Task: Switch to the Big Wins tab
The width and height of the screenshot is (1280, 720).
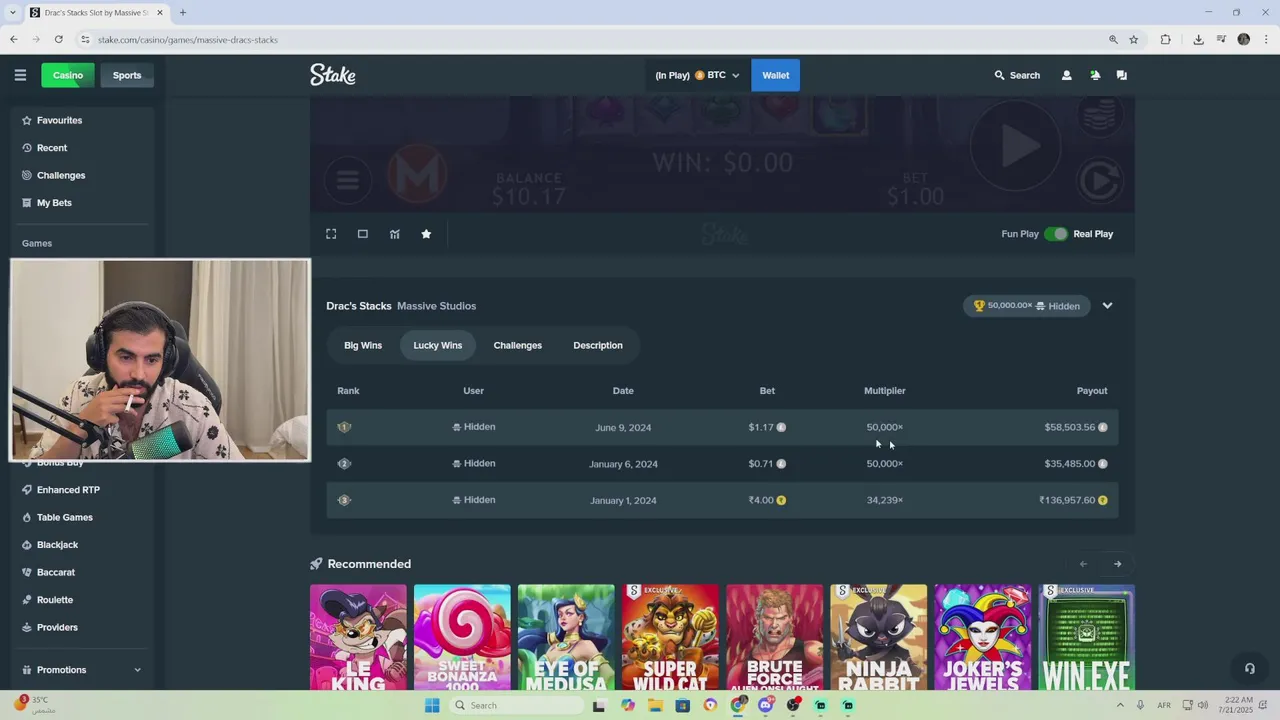Action: pos(363,345)
